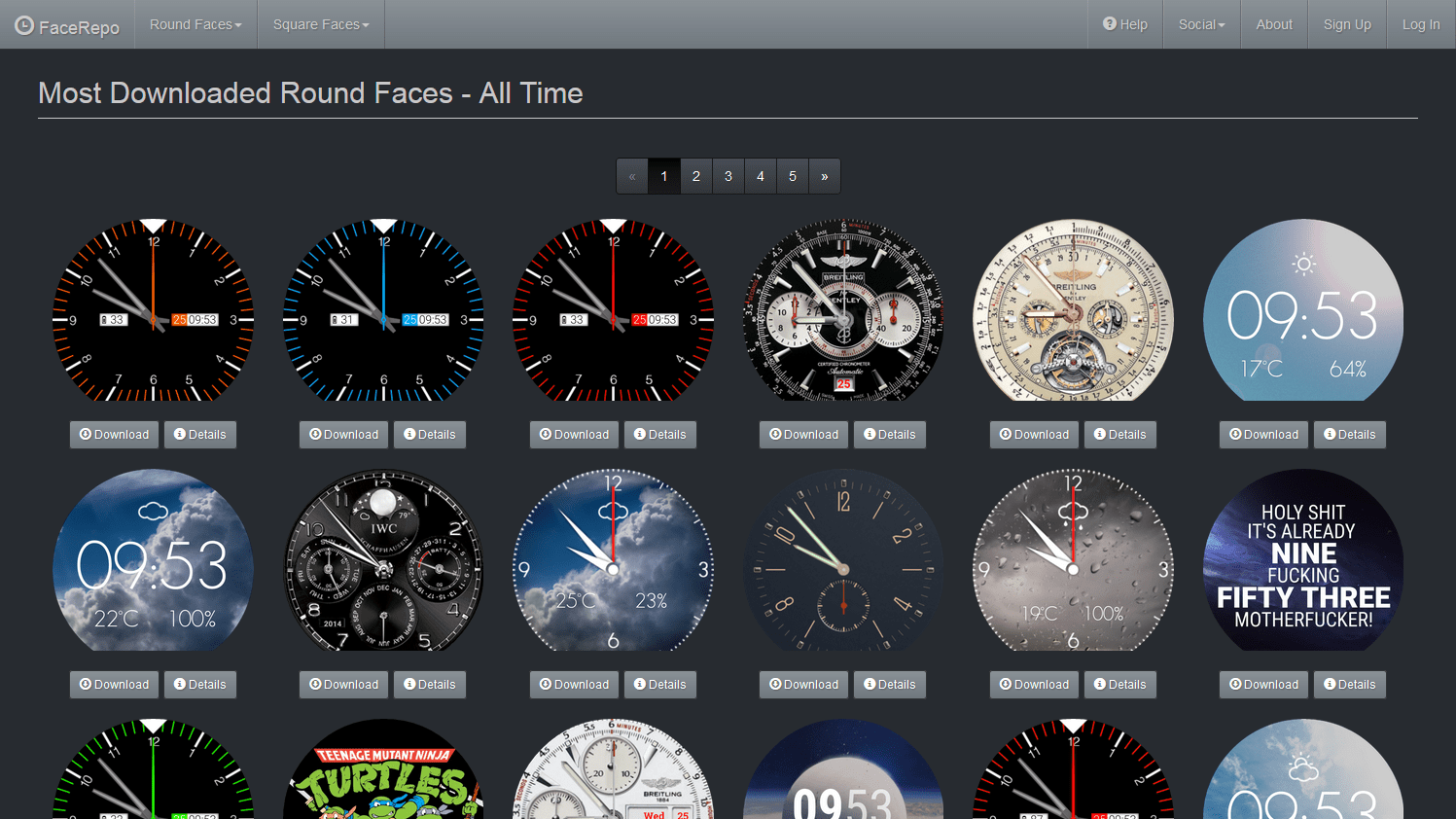The height and width of the screenshot is (819, 1456).
Task: Click the Help question-mark icon
Action: (x=1111, y=24)
